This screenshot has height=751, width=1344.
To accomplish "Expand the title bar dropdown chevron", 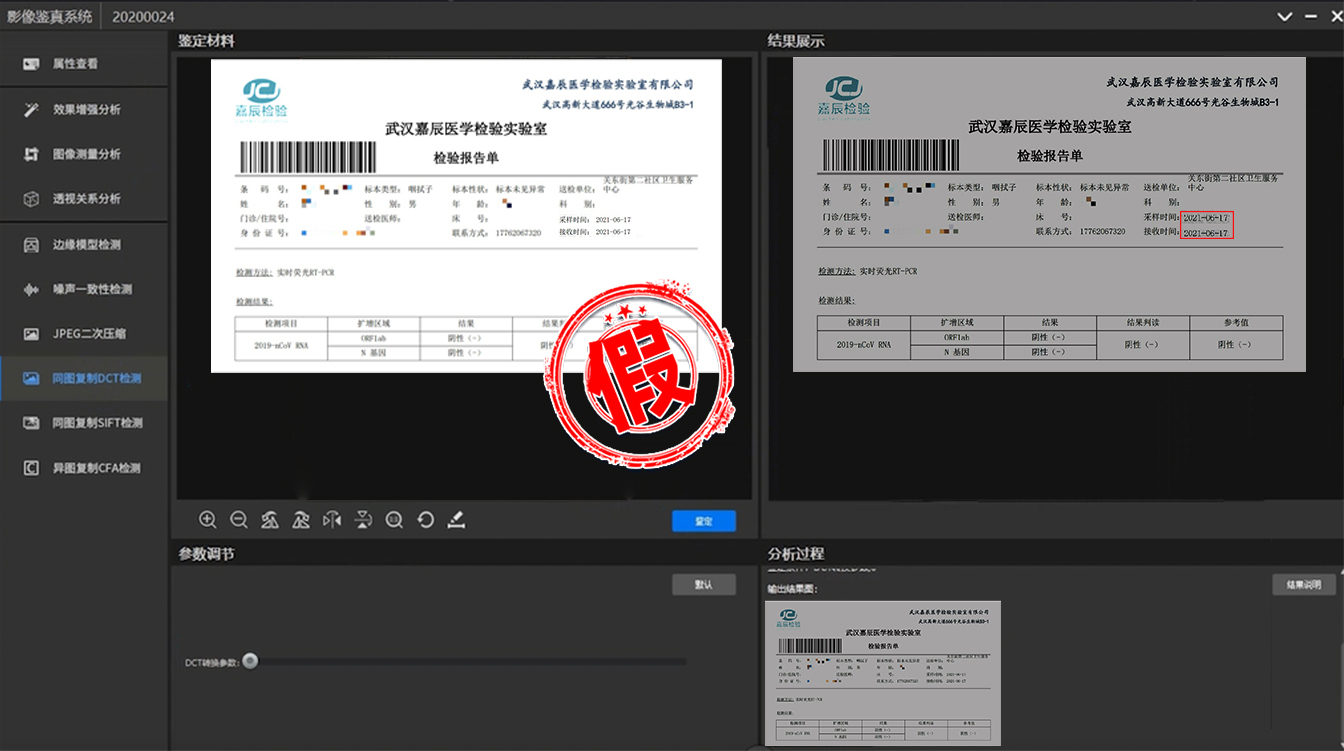I will click(x=1285, y=16).
